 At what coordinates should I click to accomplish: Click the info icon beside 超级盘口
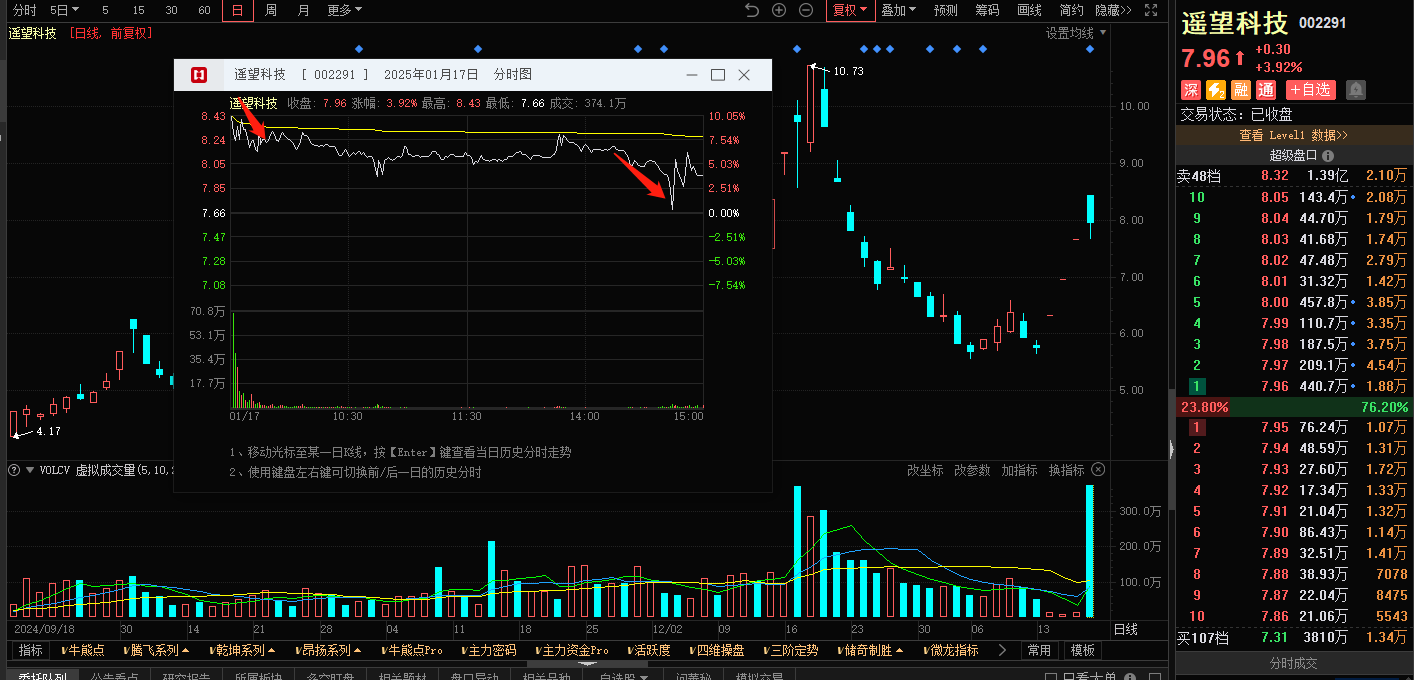(1327, 155)
